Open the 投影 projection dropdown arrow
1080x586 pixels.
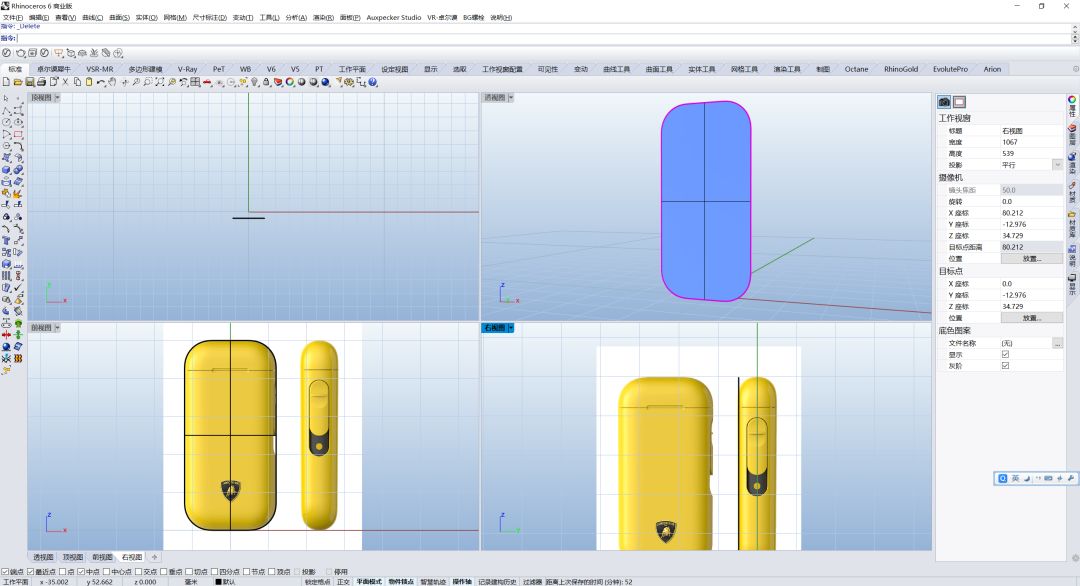pos(1057,165)
